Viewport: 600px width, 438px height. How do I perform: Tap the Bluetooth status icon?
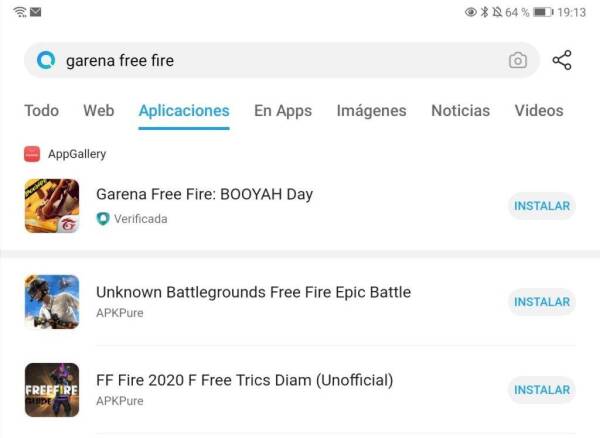tap(485, 12)
